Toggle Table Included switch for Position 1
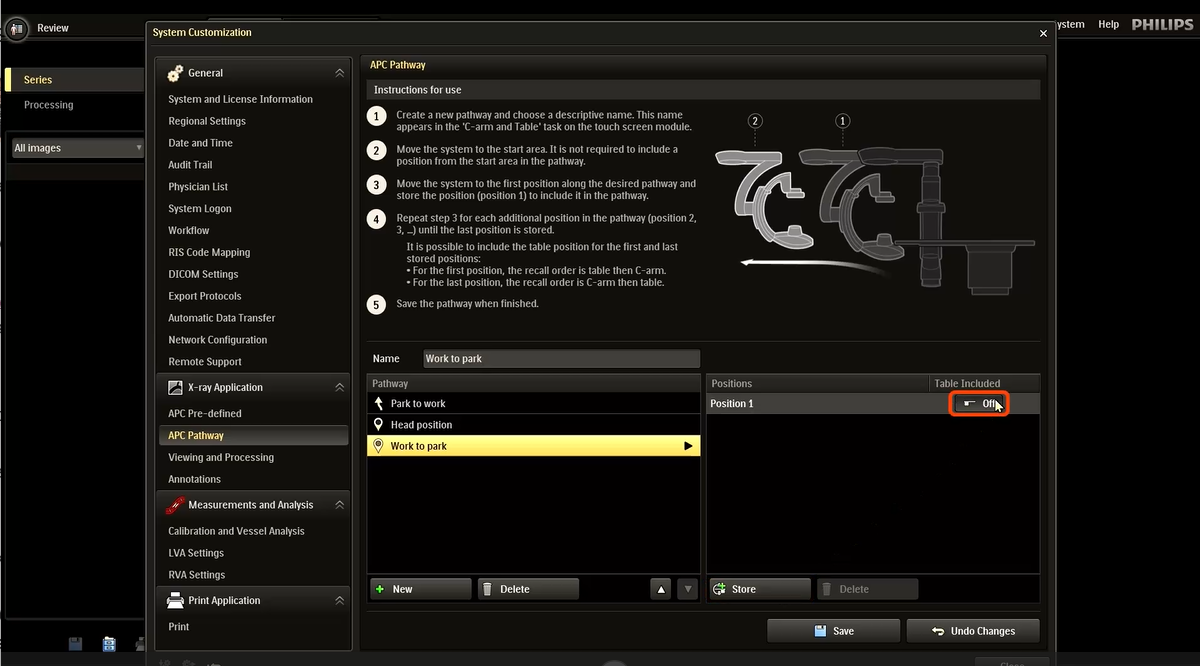Viewport: 1200px width, 666px height. (980, 404)
